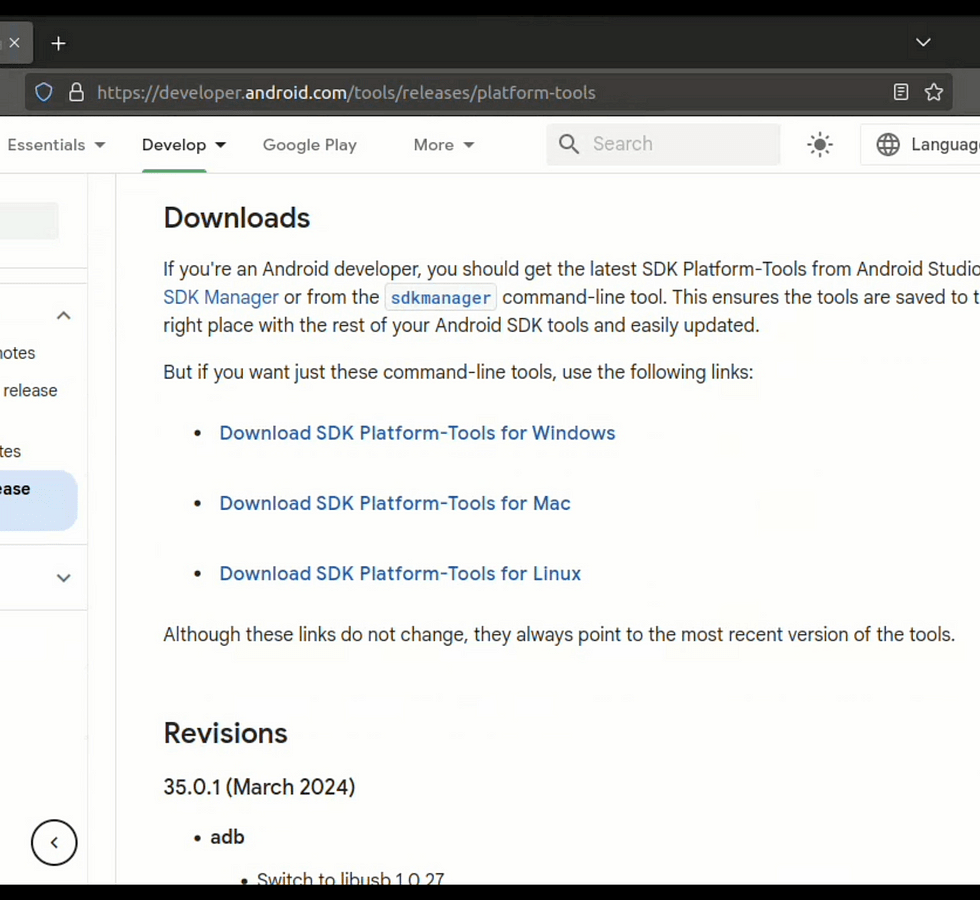
Task: Open the Google Play tab
Action: pos(309,145)
